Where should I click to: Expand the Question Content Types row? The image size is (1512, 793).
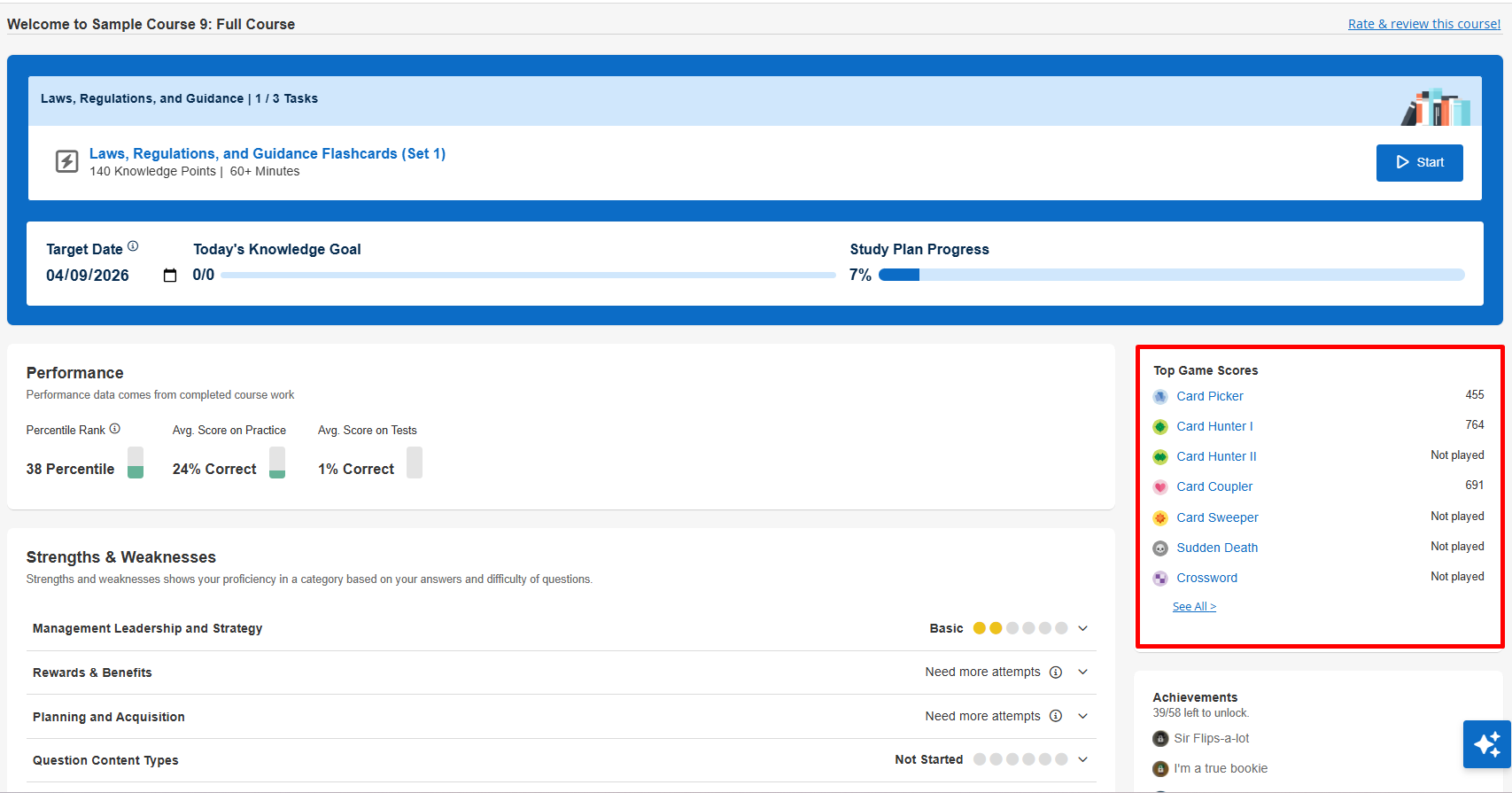(1082, 759)
